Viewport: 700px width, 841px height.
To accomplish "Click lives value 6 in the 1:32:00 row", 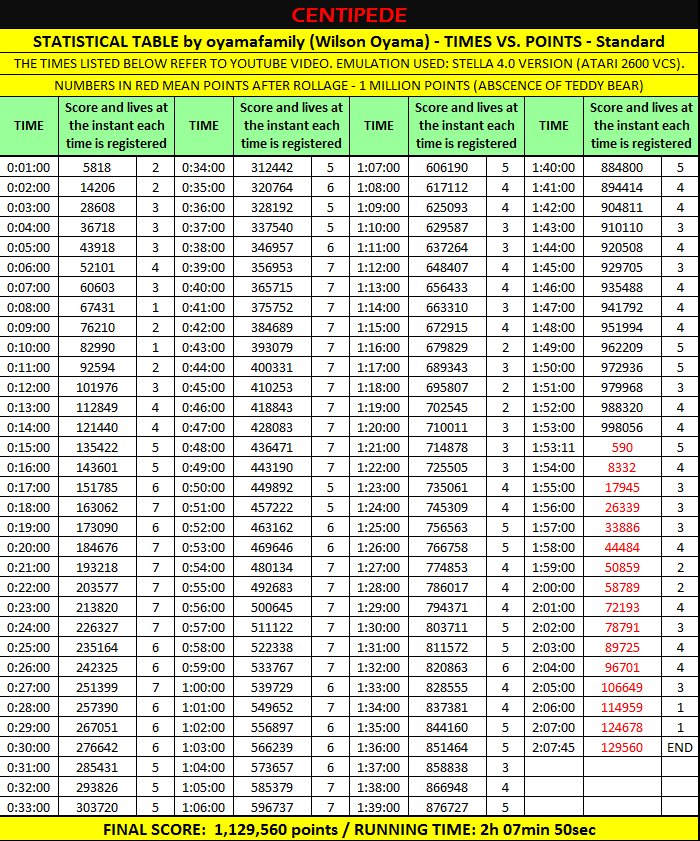I will 505,667.
